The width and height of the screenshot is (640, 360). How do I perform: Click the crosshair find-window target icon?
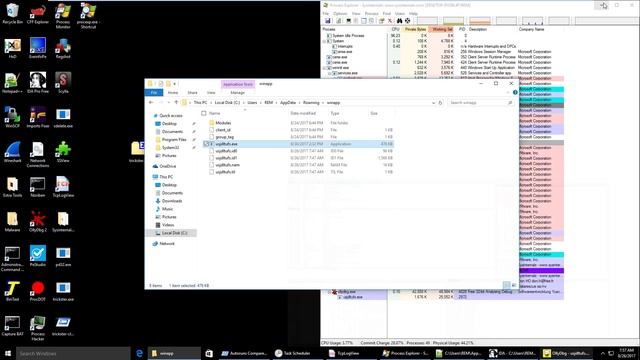(x=407, y=21)
